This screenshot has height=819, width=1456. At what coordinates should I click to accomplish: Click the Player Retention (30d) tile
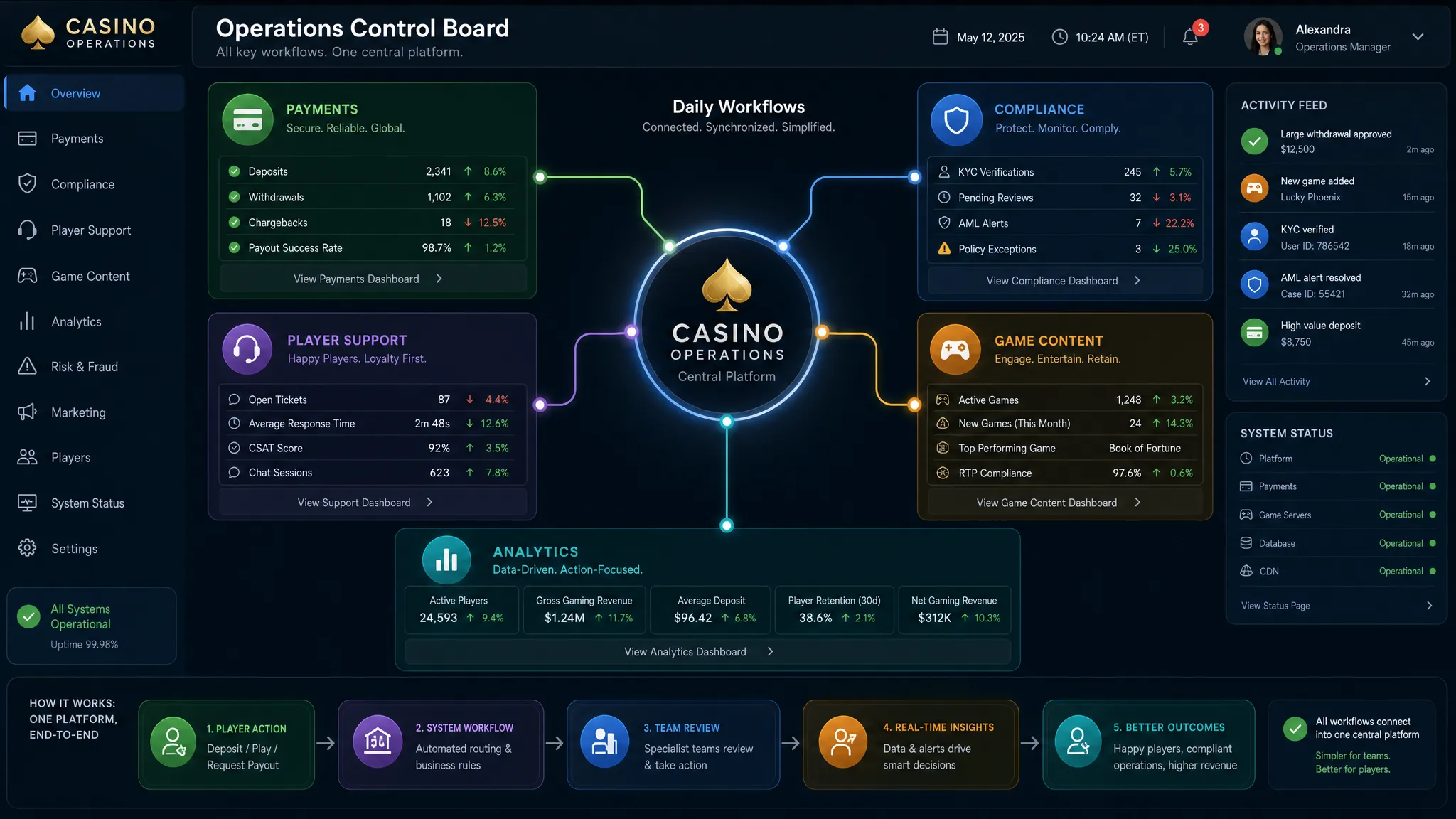pos(834,610)
